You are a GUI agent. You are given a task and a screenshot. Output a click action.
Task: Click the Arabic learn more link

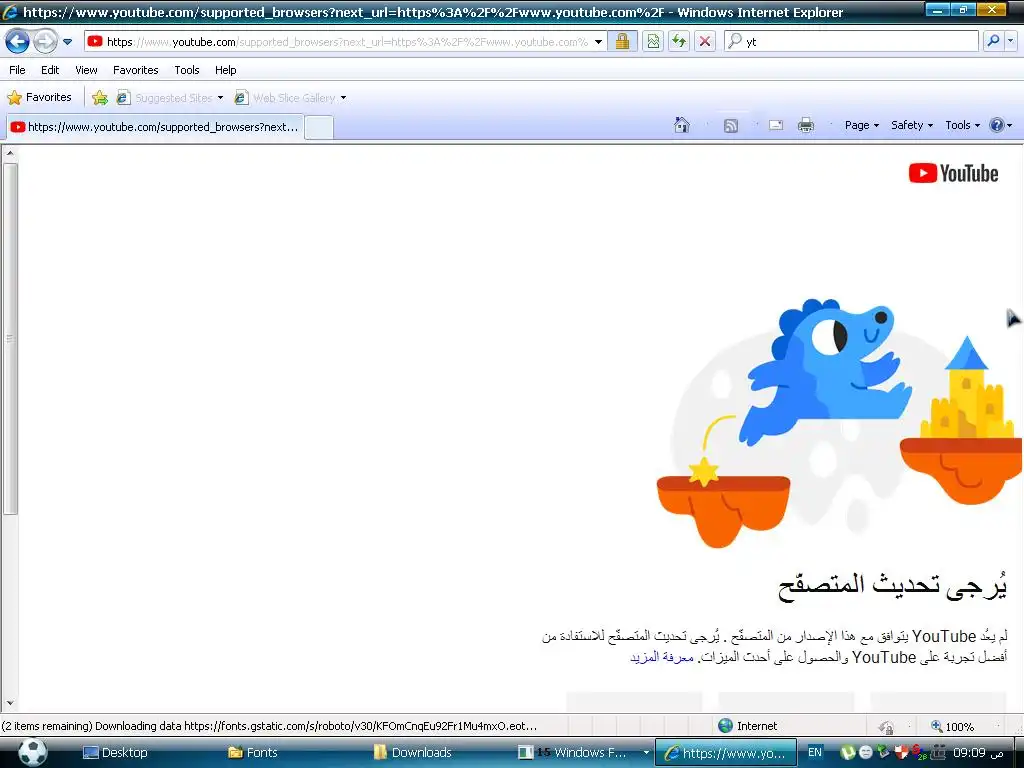pyautogui.click(x=662, y=657)
